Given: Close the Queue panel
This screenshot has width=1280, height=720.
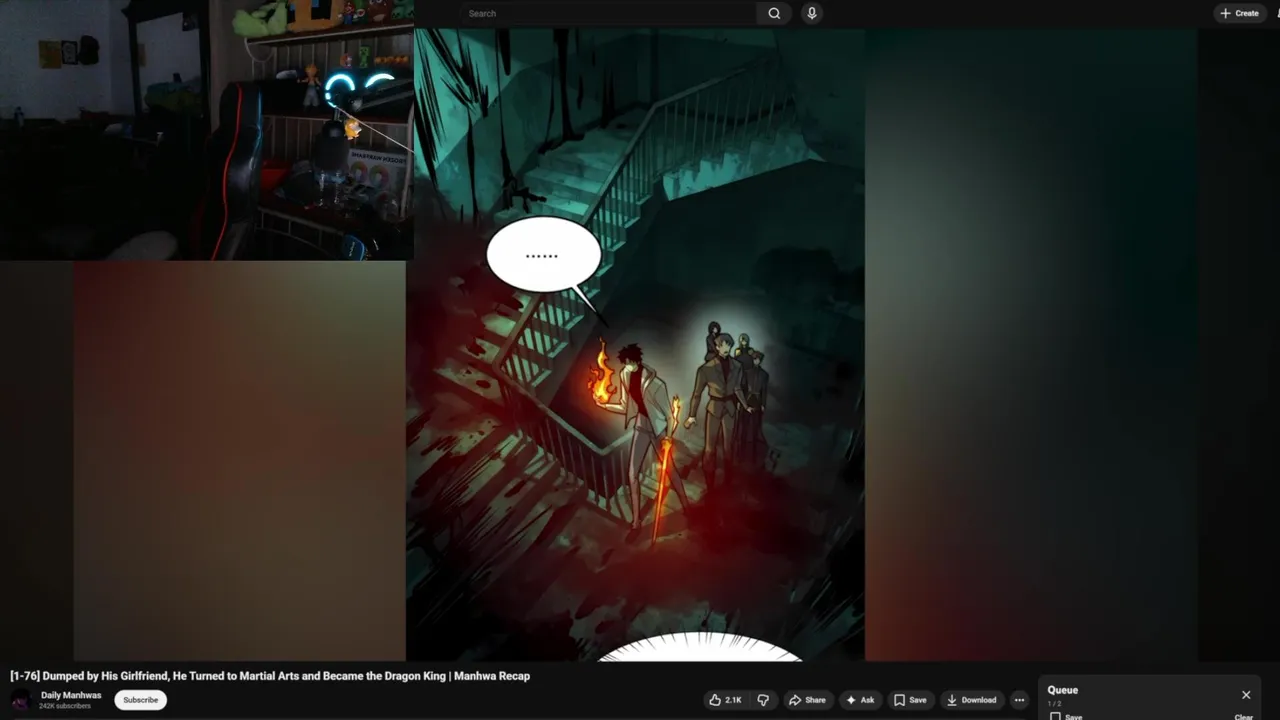Looking at the screenshot, I should (1246, 695).
